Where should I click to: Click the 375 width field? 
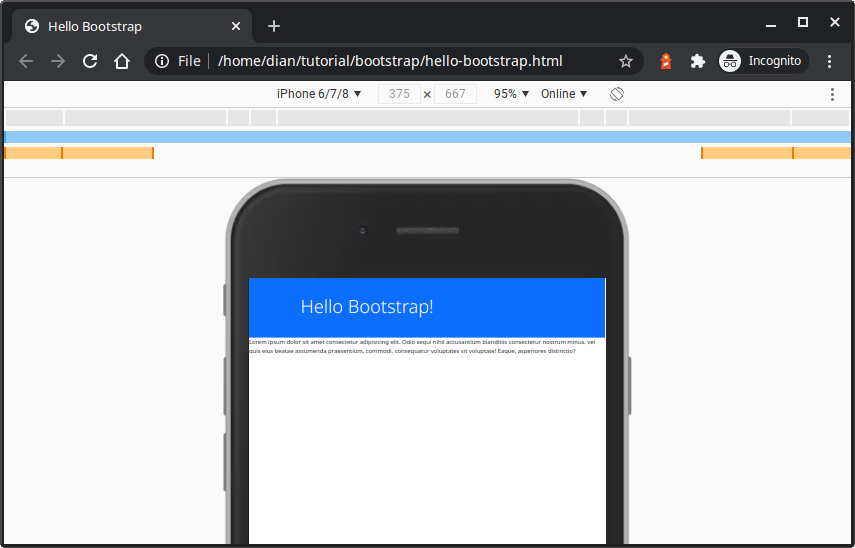pos(399,94)
